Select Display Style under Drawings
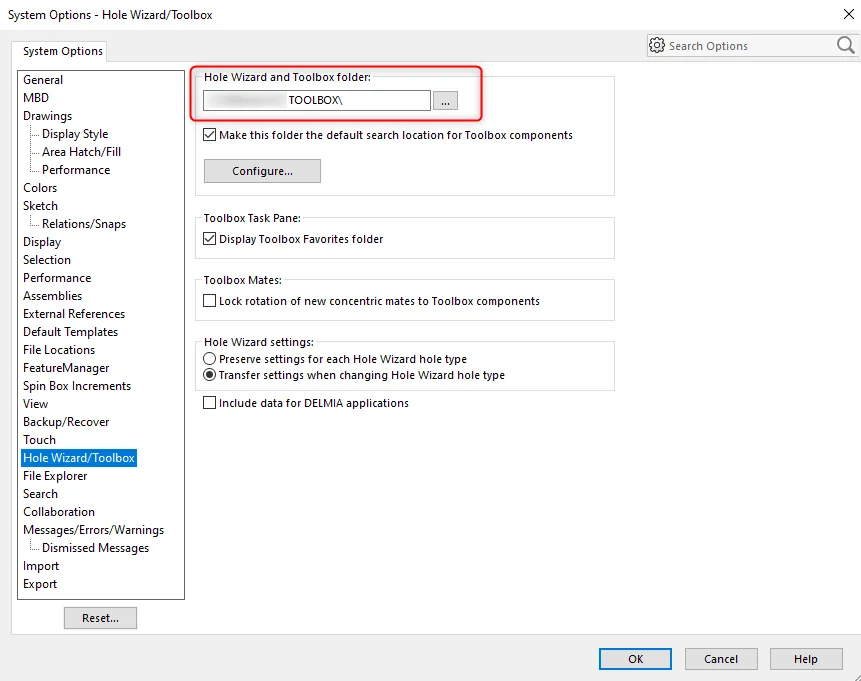 [75, 134]
